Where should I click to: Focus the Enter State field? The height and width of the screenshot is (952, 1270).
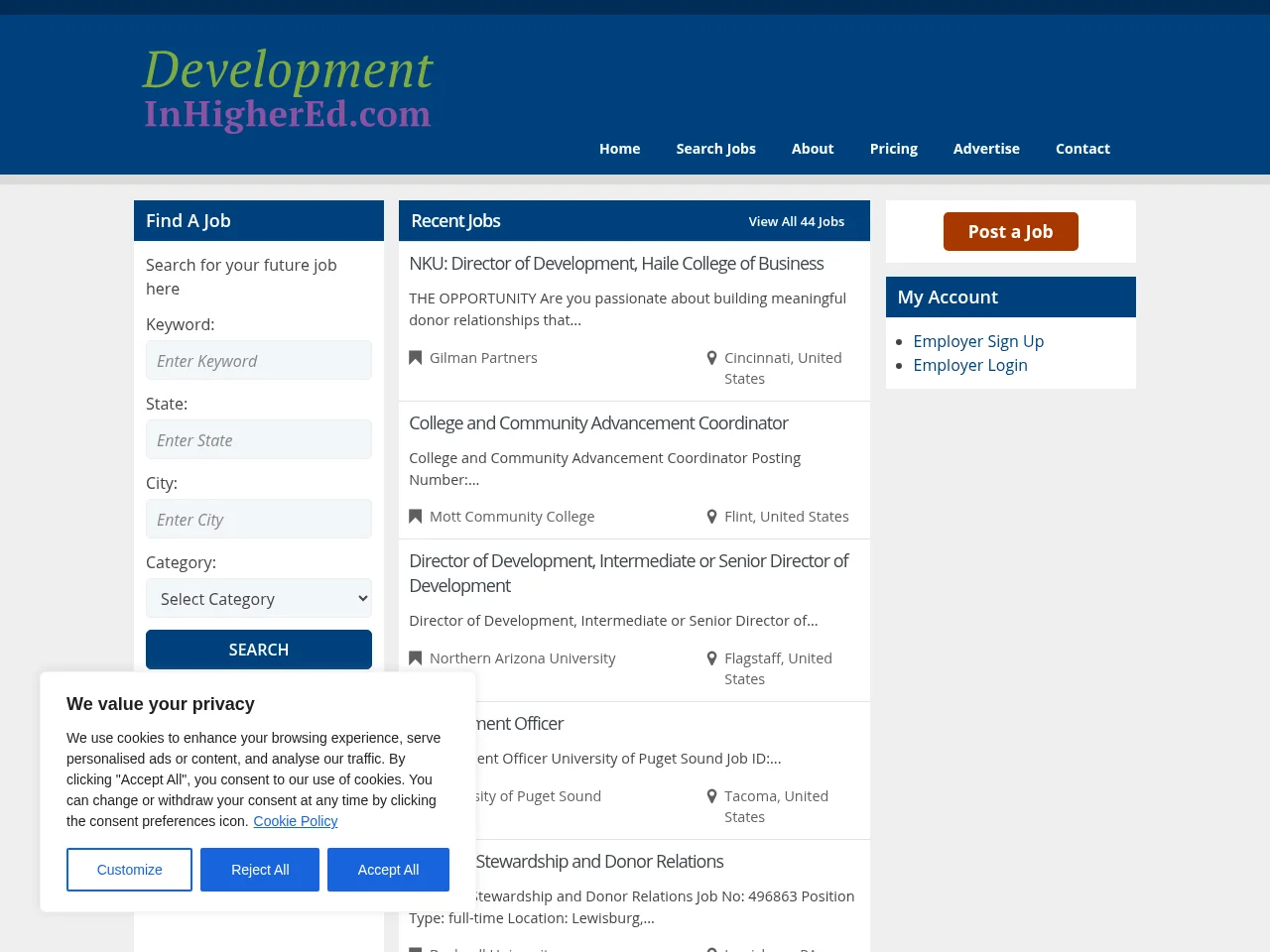[x=259, y=439]
